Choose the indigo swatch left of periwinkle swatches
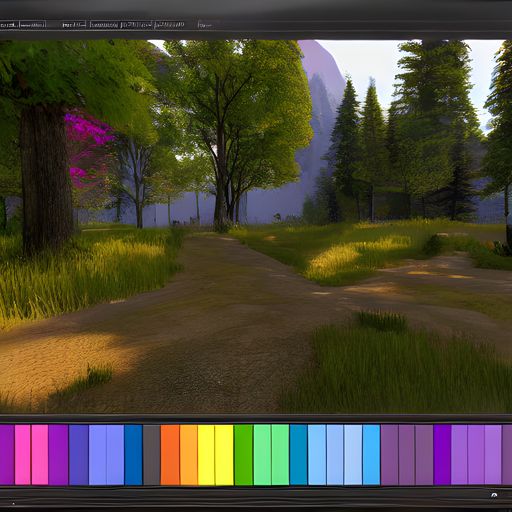The image size is (512, 512). coord(79,455)
